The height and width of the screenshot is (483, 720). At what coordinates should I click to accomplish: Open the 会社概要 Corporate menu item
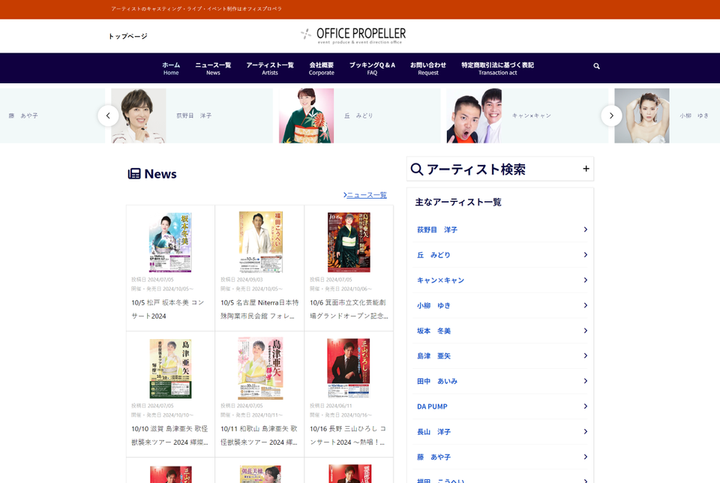321,68
